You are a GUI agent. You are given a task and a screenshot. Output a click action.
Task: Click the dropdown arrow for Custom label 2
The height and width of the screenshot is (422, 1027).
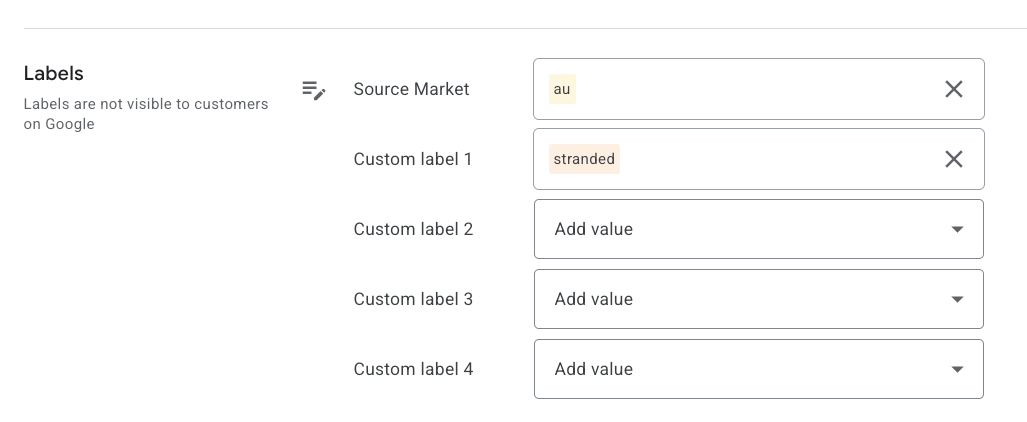point(957,229)
